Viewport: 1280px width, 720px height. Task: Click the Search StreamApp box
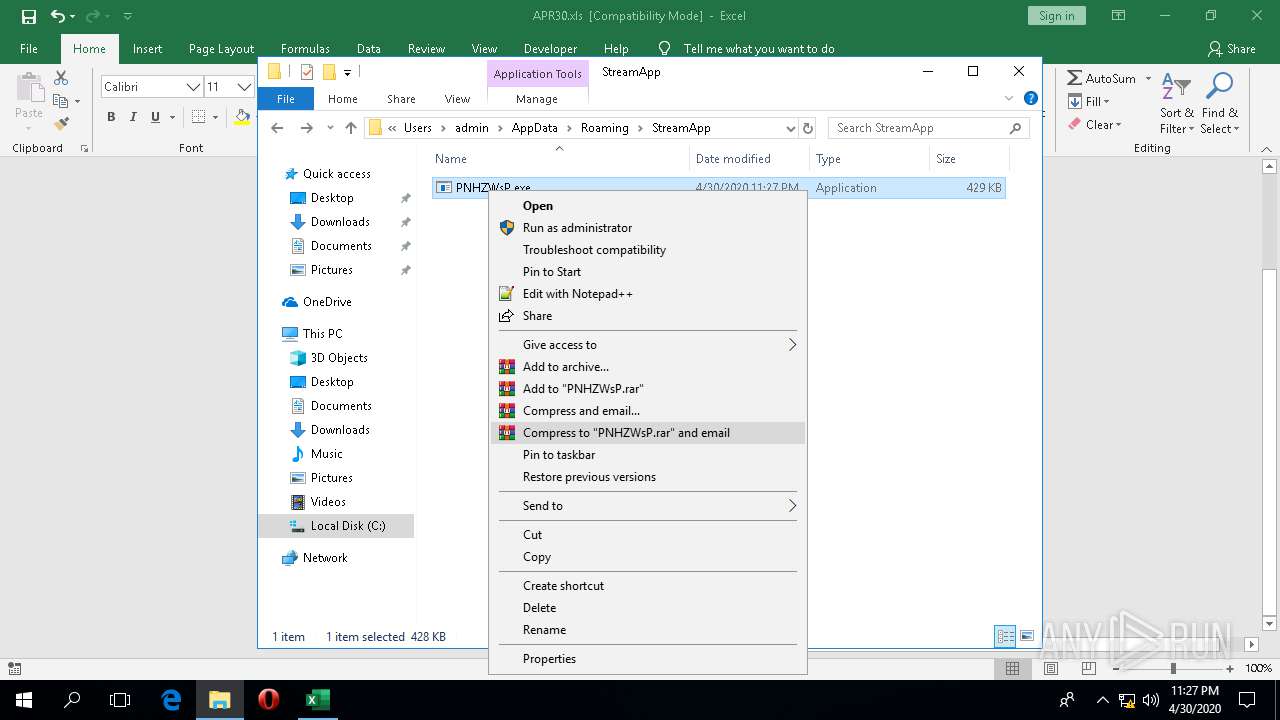coord(928,128)
